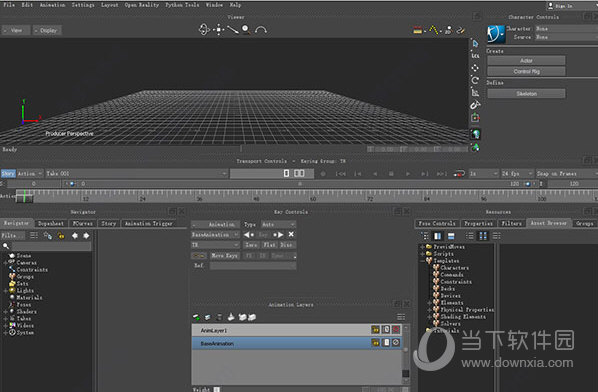This screenshot has height=392, width=598.
Task: Open the Snap on Frames dropdown
Action: coord(567,174)
